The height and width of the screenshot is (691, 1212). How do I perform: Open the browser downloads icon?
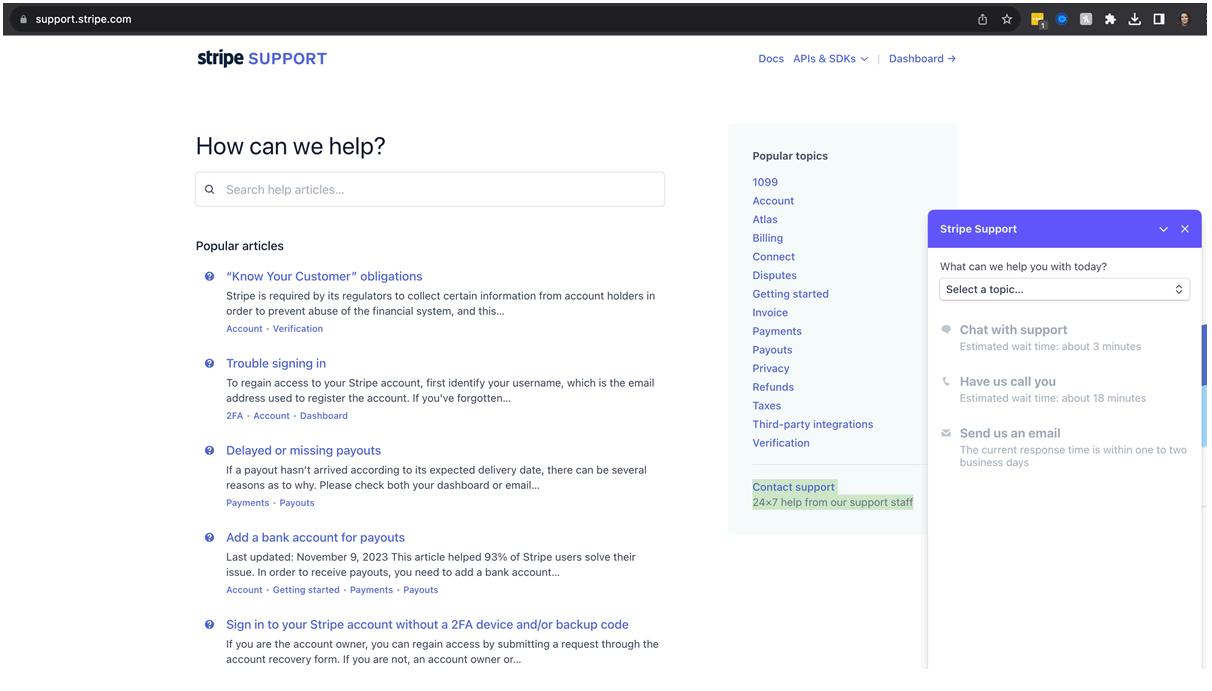(1134, 19)
